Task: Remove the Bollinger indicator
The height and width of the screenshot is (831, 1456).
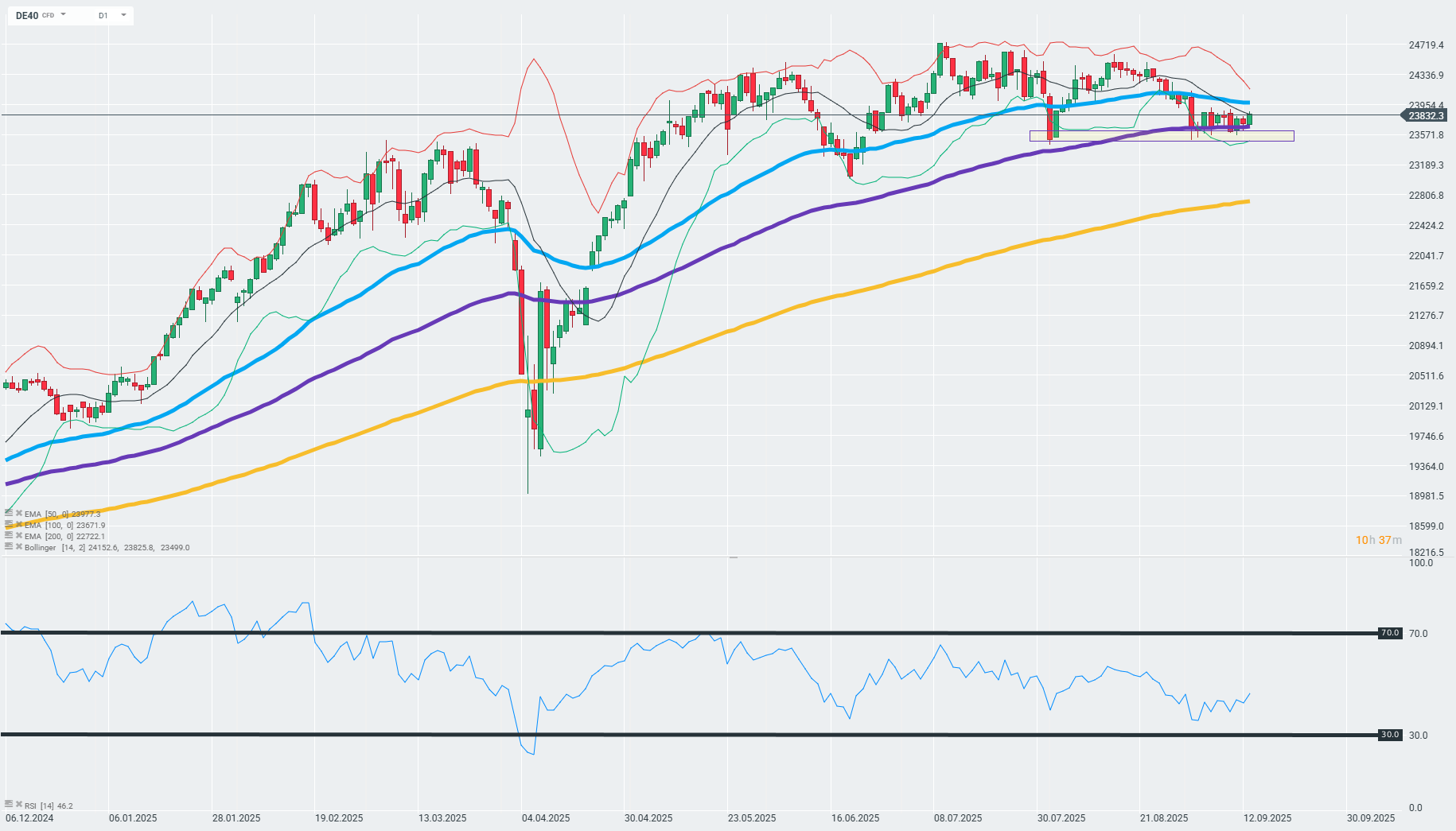Action: [x=19, y=547]
